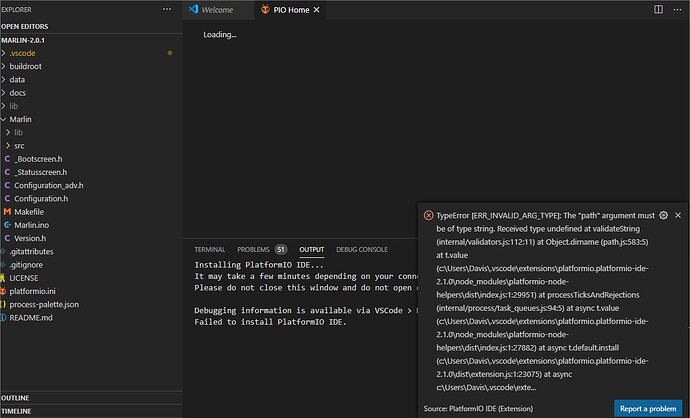Click the platformio.ini file icon
This screenshot has width=690, height=418.
tap(3, 291)
